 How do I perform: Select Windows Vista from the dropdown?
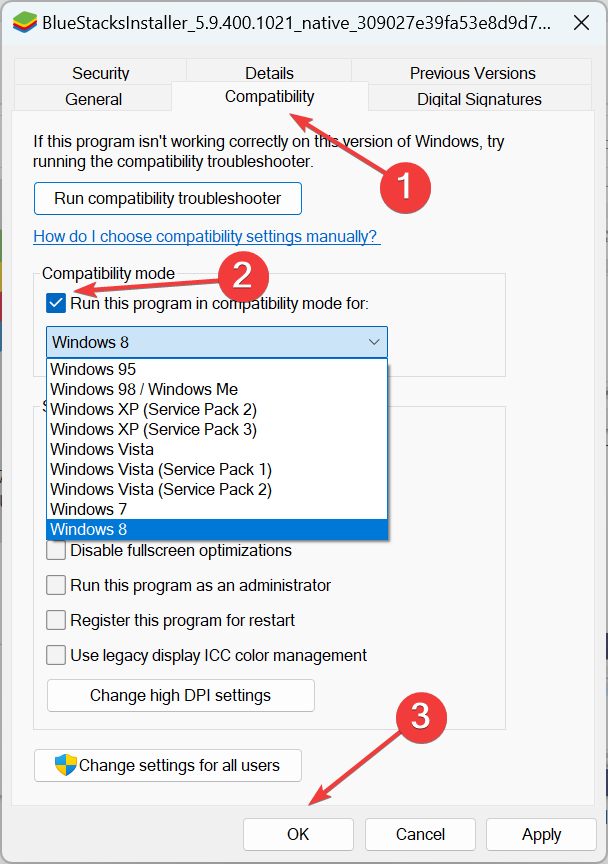point(101,449)
